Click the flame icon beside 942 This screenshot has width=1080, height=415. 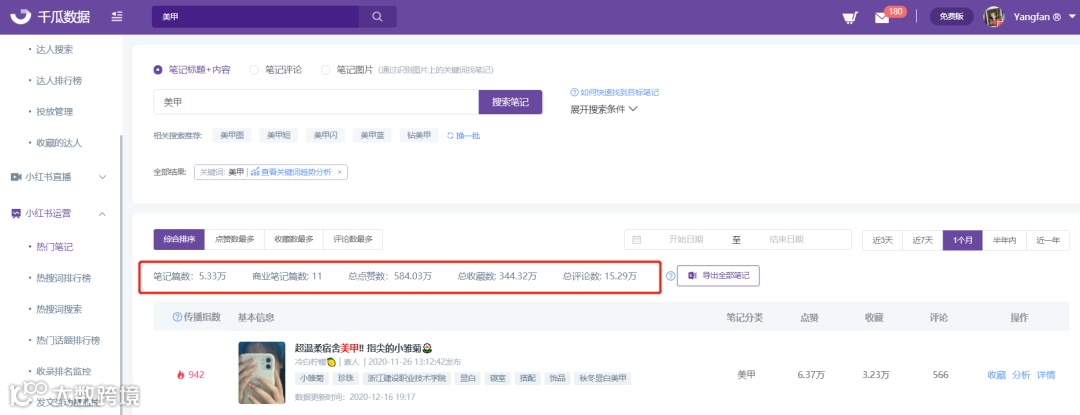click(x=180, y=375)
